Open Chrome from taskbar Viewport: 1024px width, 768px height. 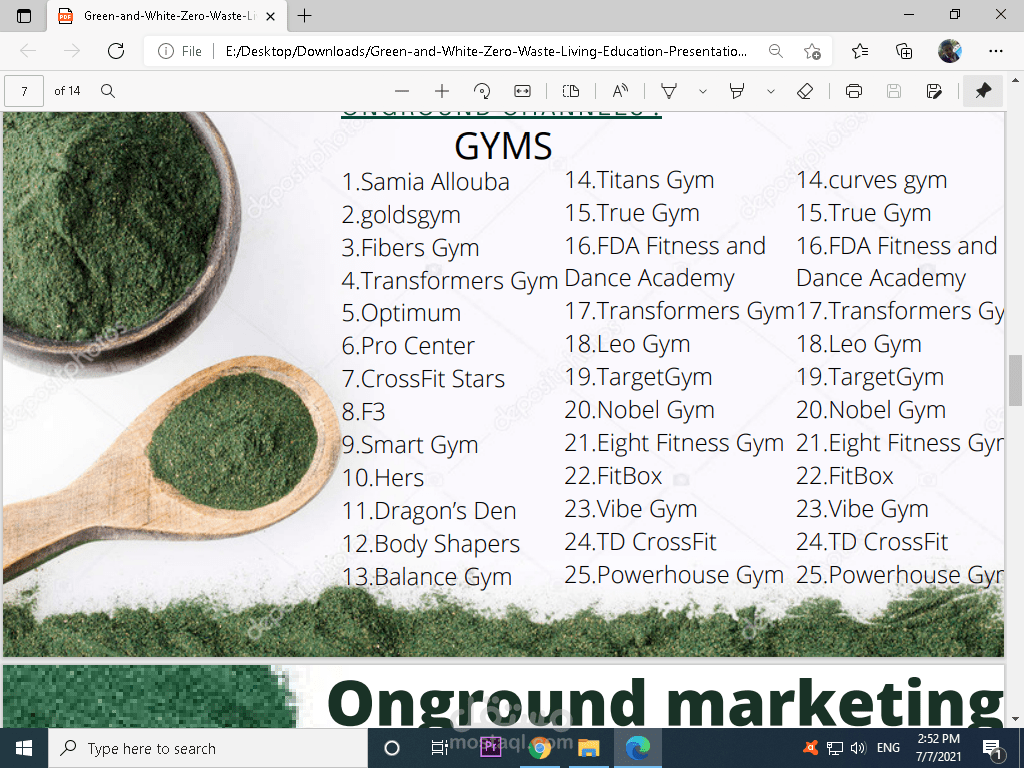coord(539,748)
